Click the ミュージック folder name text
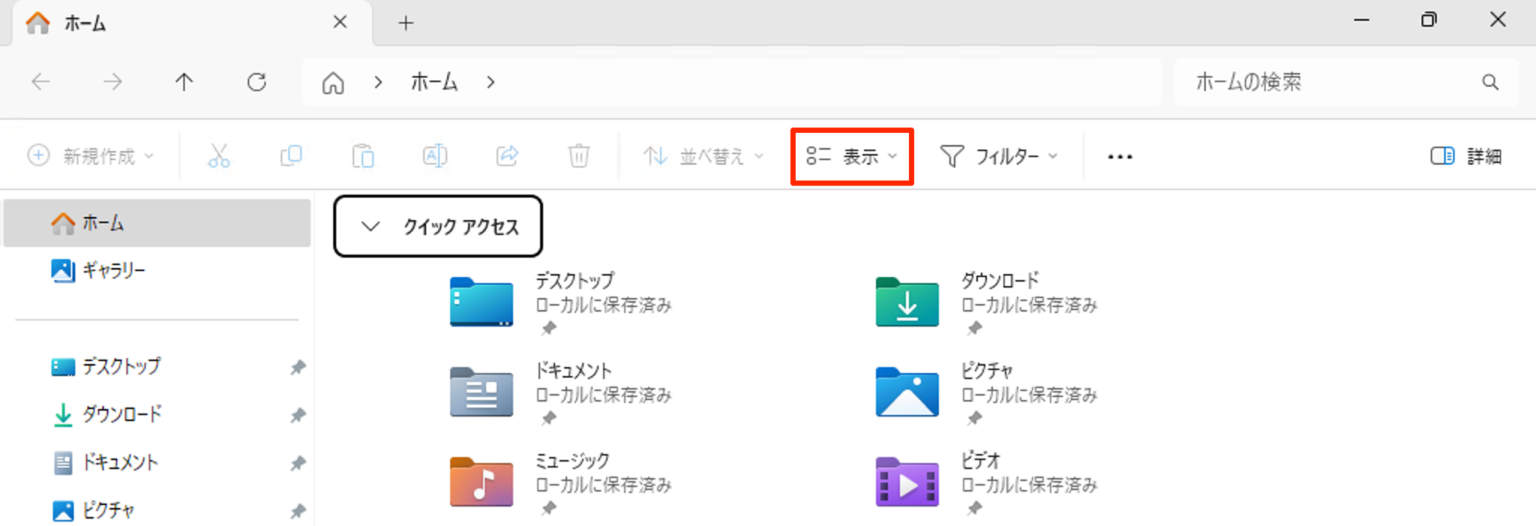The image size is (1536, 526). (x=573, y=461)
